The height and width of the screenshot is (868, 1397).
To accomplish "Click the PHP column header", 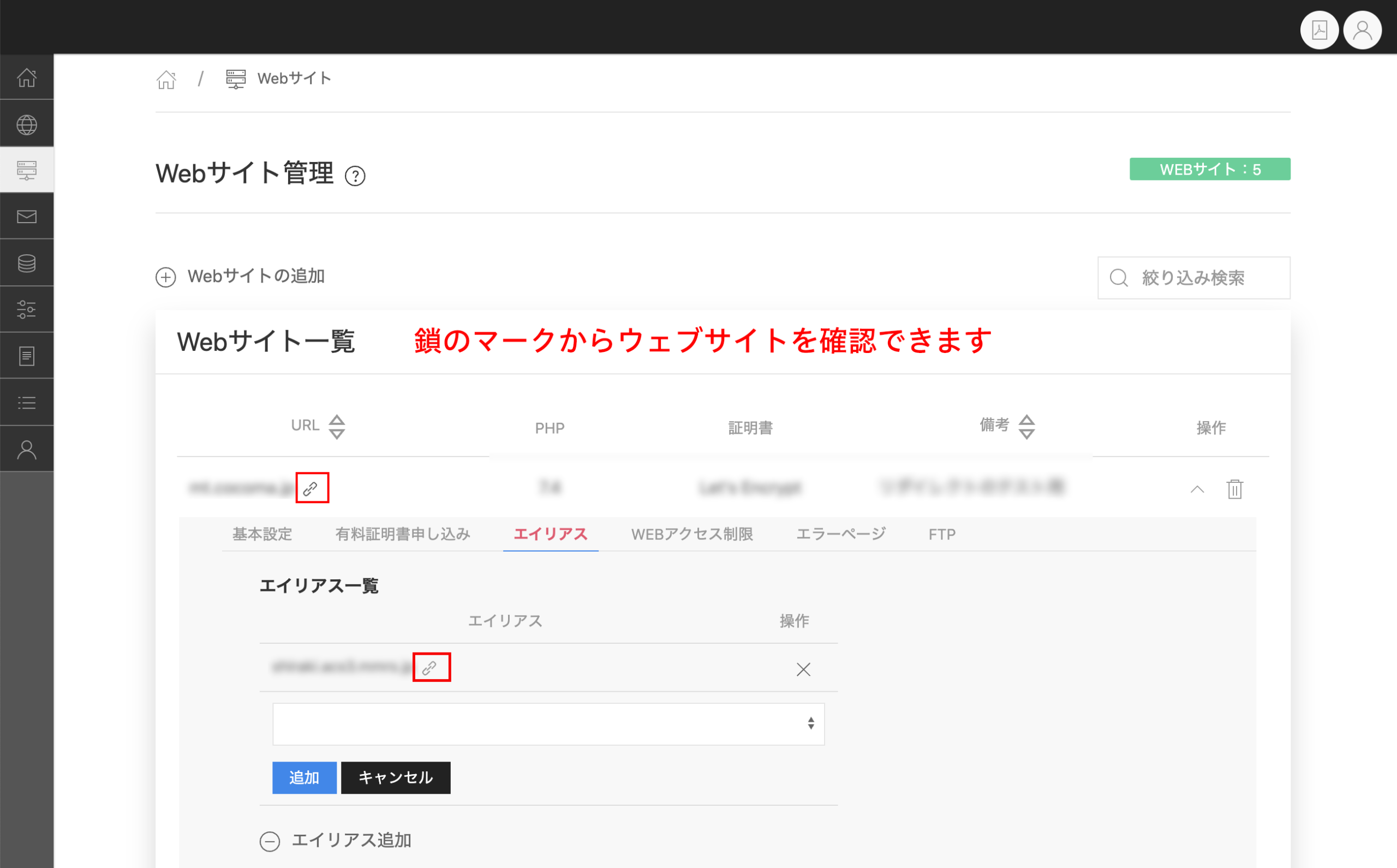I will click(x=550, y=428).
